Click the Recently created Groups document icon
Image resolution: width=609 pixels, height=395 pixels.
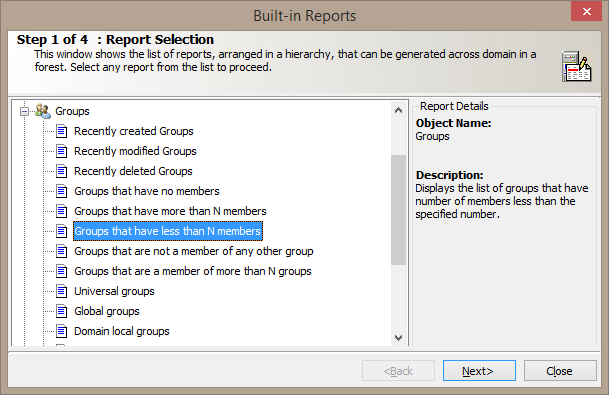pos(61,131)
